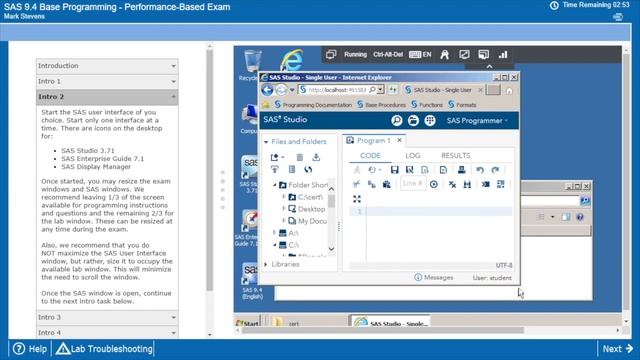
Task: Click the Properties icon in Files and Folders
Action: [292, 170]
